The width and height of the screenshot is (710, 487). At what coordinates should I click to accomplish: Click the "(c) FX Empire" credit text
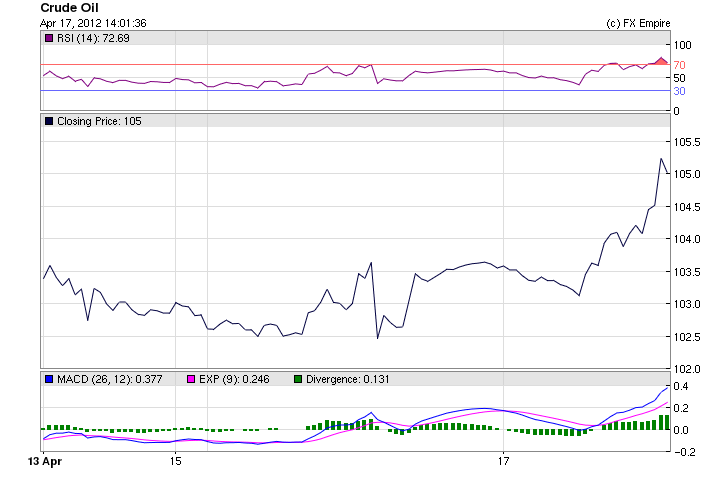pos(638,23)
